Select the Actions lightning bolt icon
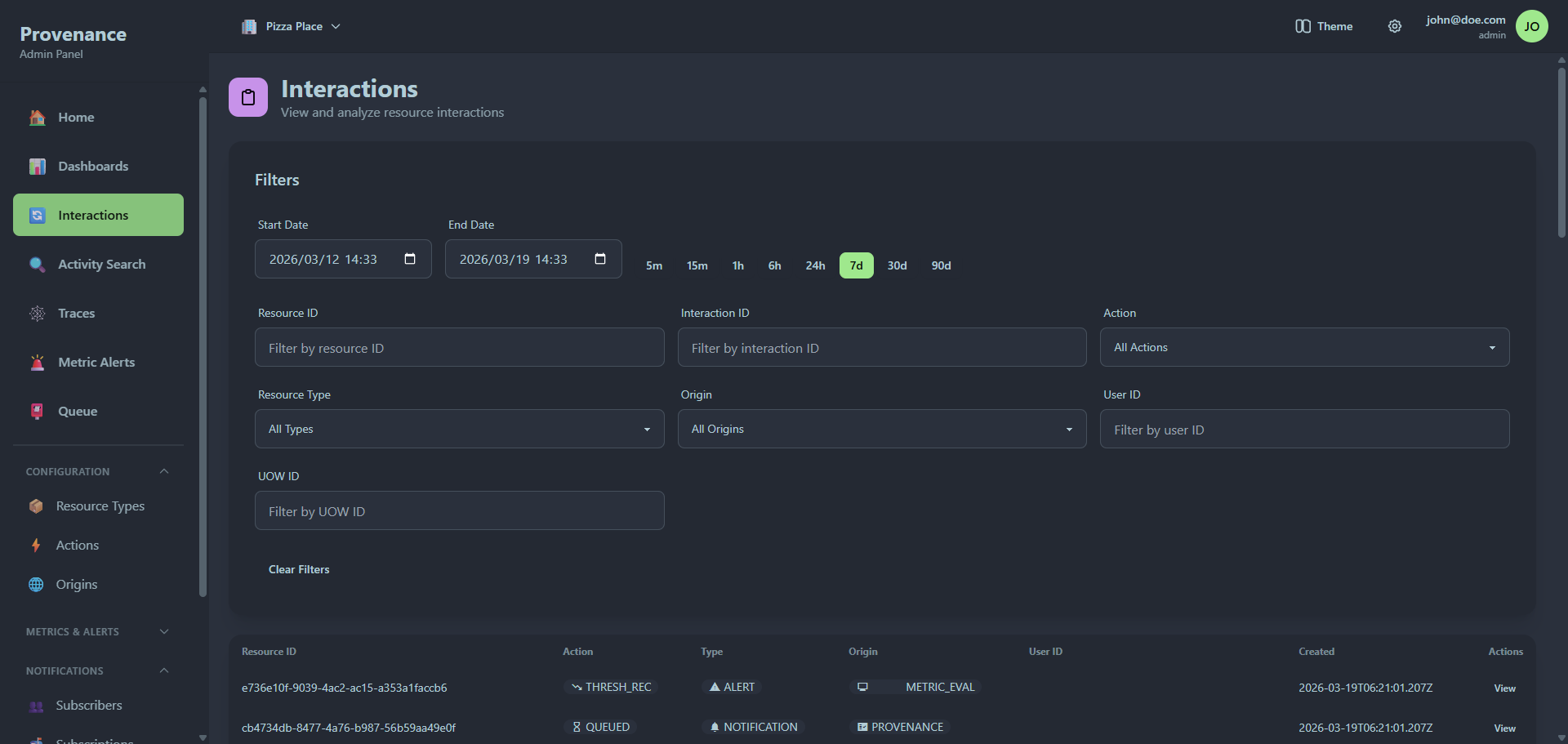Screen dimensions: 1568x744 click(x=37, y=545)
